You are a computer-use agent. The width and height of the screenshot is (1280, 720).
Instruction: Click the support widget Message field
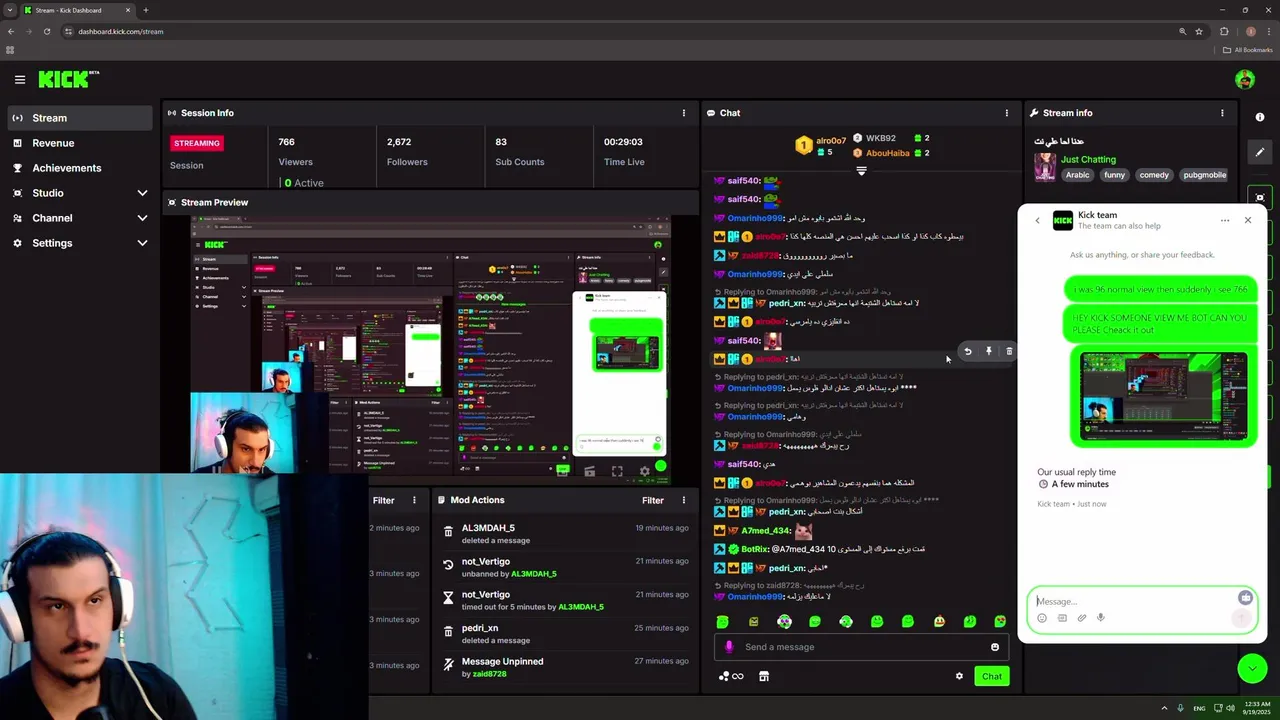pyautogui.click(x=1134, y=601)
